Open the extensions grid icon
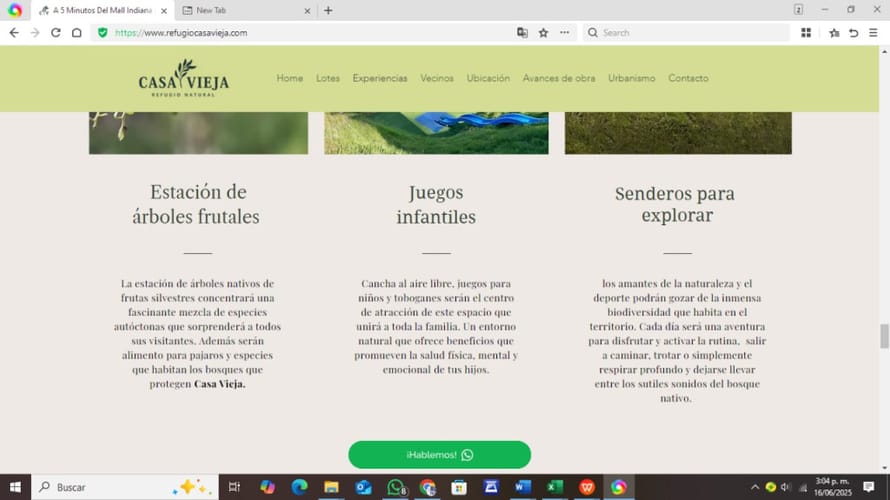Viewport: 890px width, 500px height. click(x=806, y=33)
